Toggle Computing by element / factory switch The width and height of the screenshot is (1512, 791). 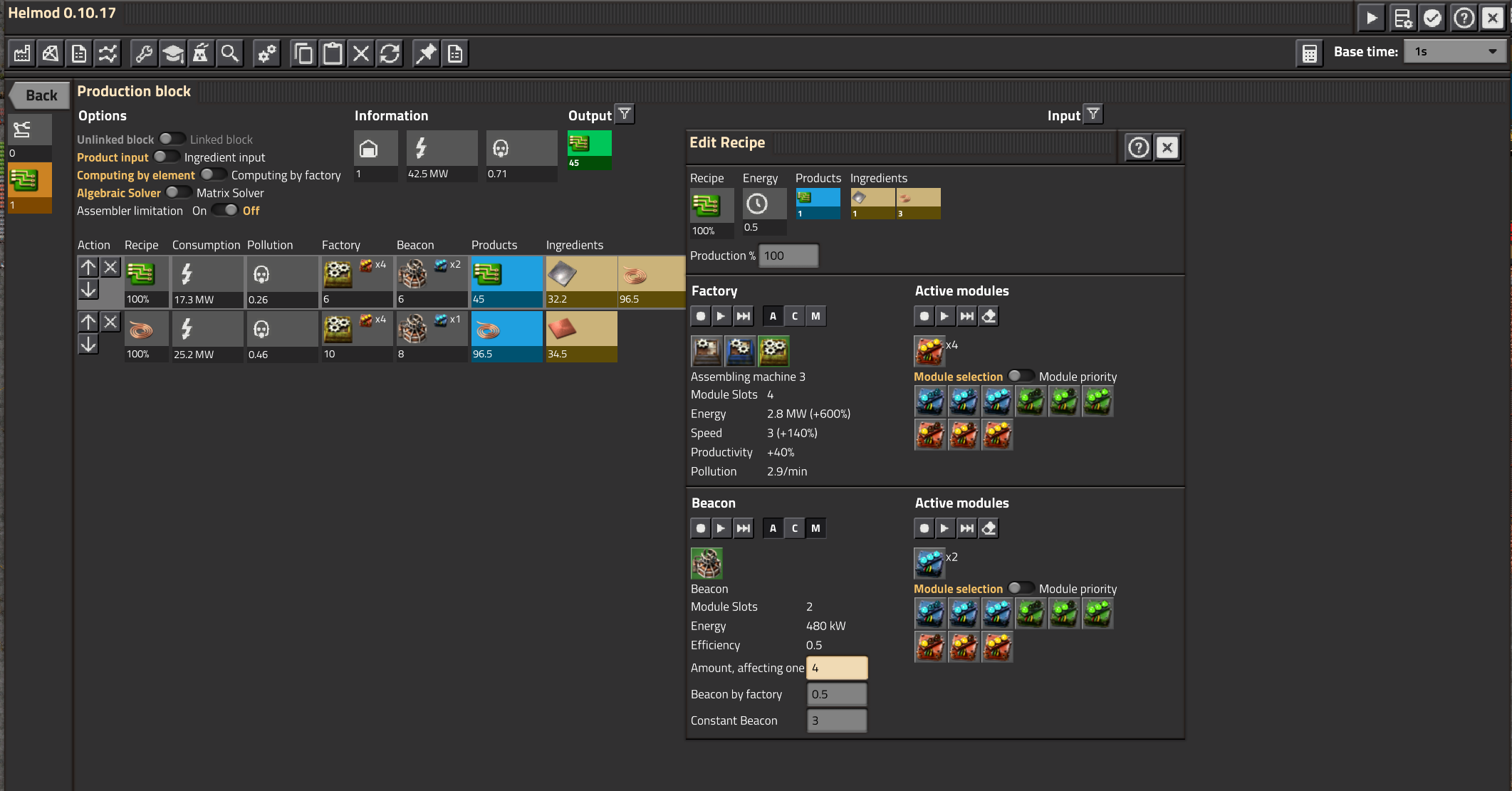213,174
